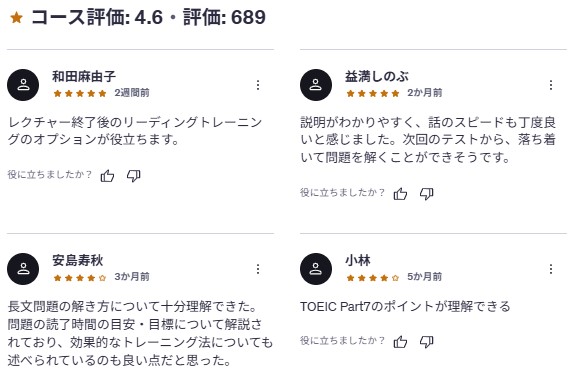The width and height of the screenshot is (575, 377).
Task: Open three-dot menu on 安島寿秋's review
Action: coord(258,269)
